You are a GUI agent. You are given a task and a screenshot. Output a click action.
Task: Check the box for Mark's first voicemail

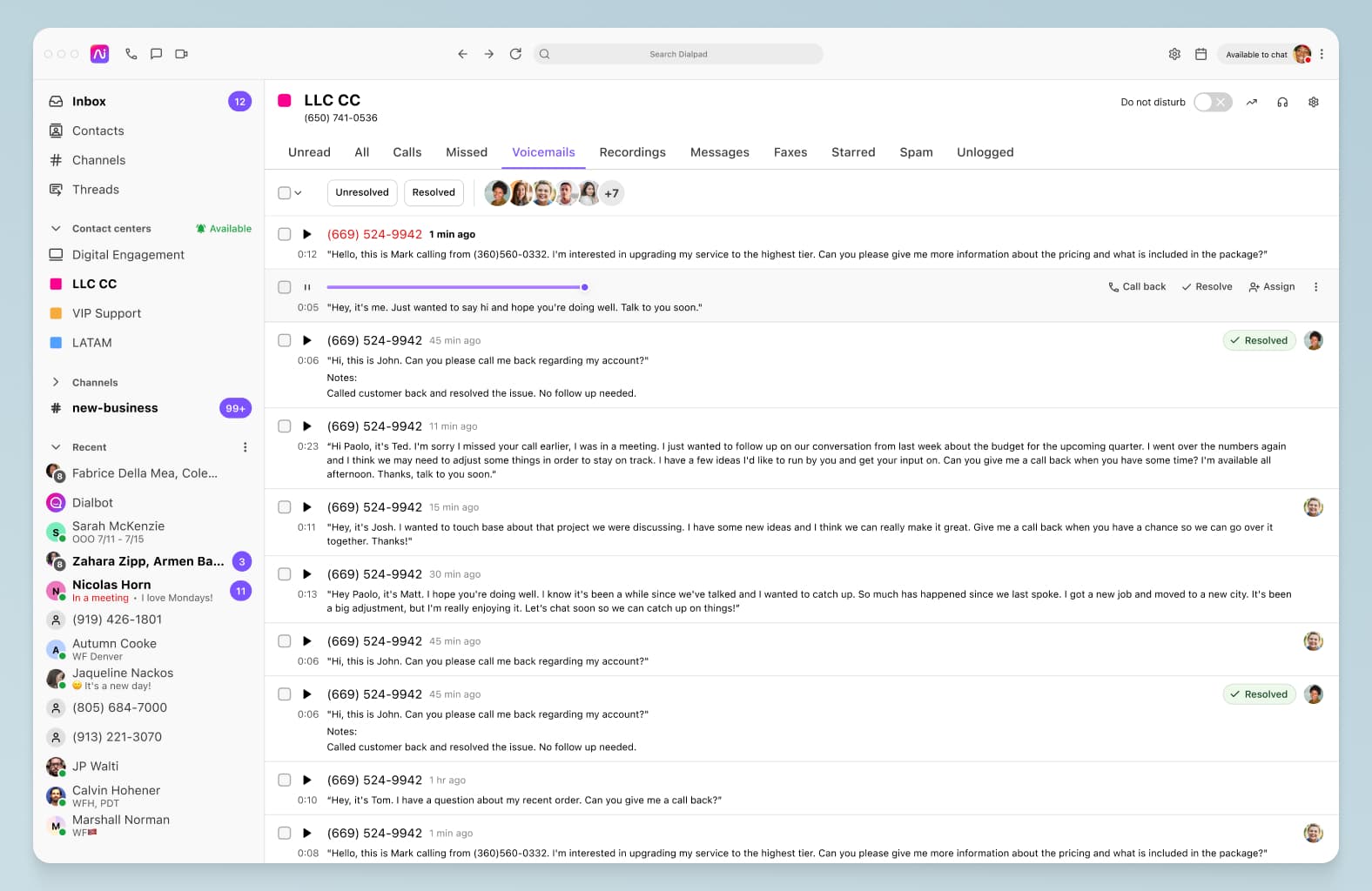[285, 234]
